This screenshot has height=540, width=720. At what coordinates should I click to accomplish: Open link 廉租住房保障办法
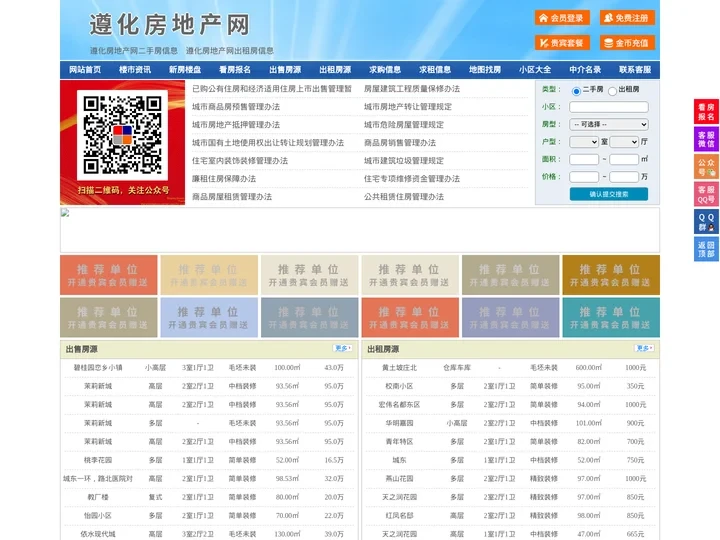tap(224, 179)
